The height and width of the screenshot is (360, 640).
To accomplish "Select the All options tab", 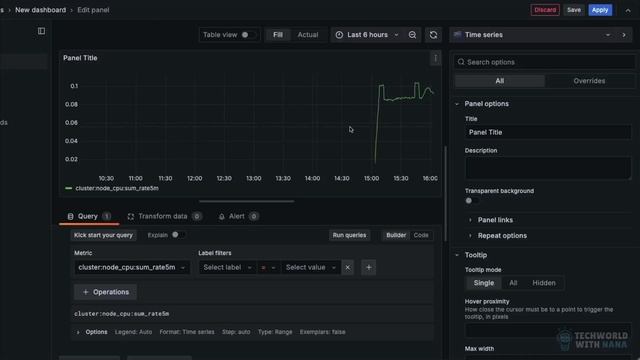I will tap(500, 81).
